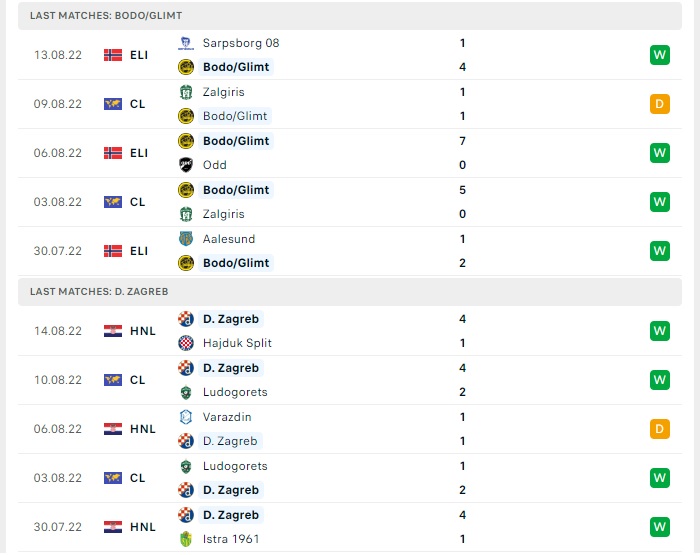
Task: Click the Hajduk Split crest icon
Action: pyautogui.click(x=186, y=343)
